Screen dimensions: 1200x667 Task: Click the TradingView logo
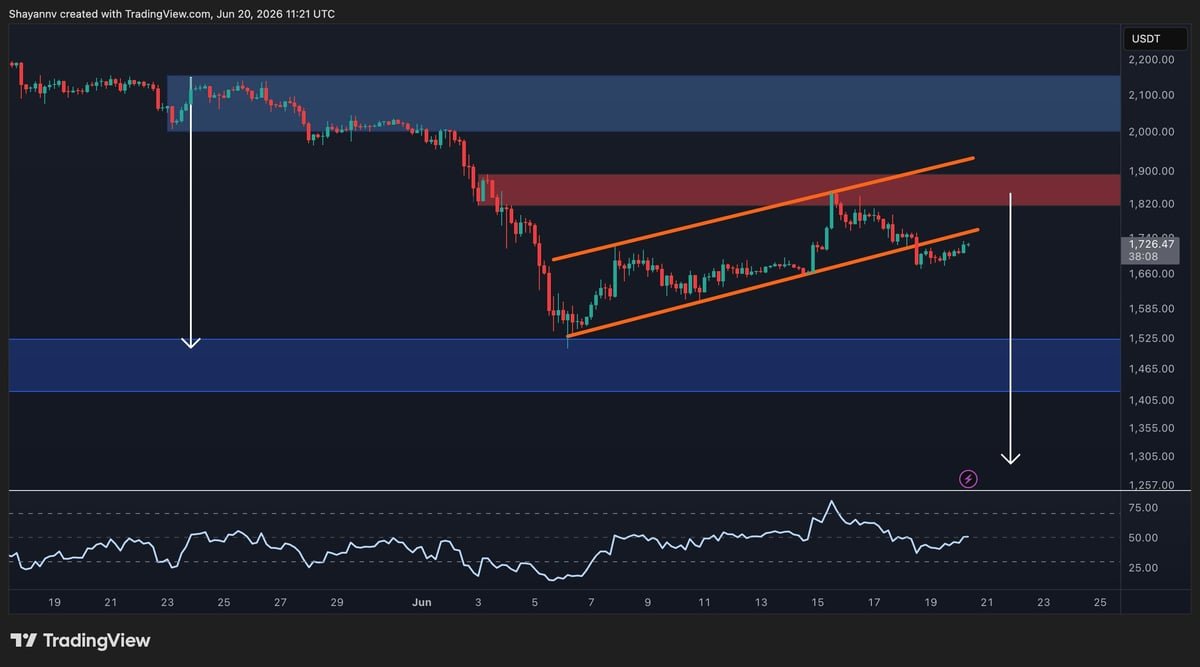coord(80,640)
